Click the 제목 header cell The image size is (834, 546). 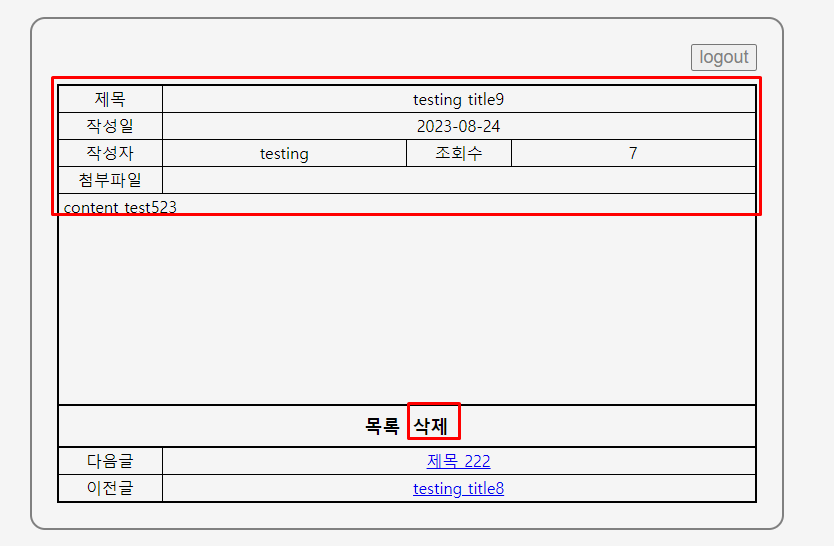tap(110, 99)
